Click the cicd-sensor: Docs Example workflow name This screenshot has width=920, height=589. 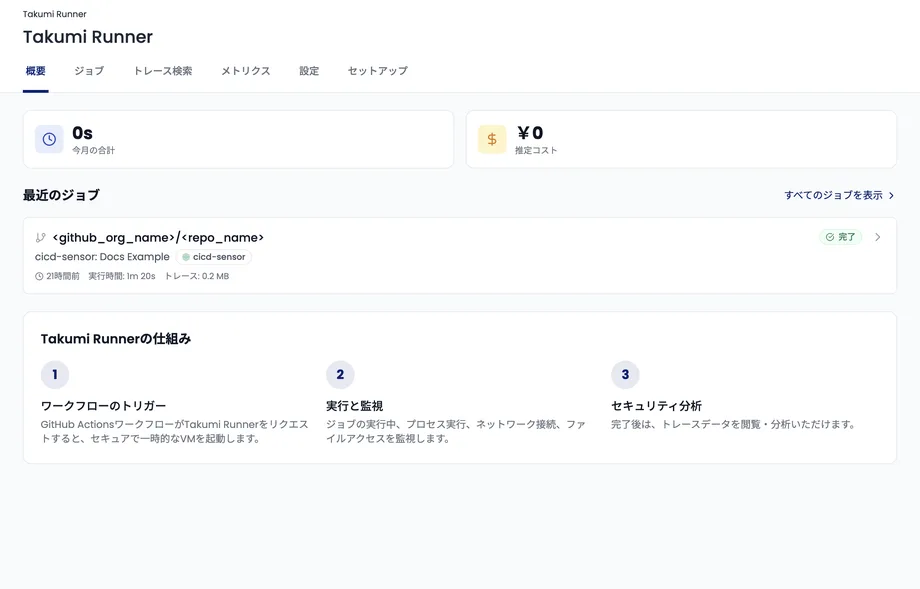click(102, 257)
